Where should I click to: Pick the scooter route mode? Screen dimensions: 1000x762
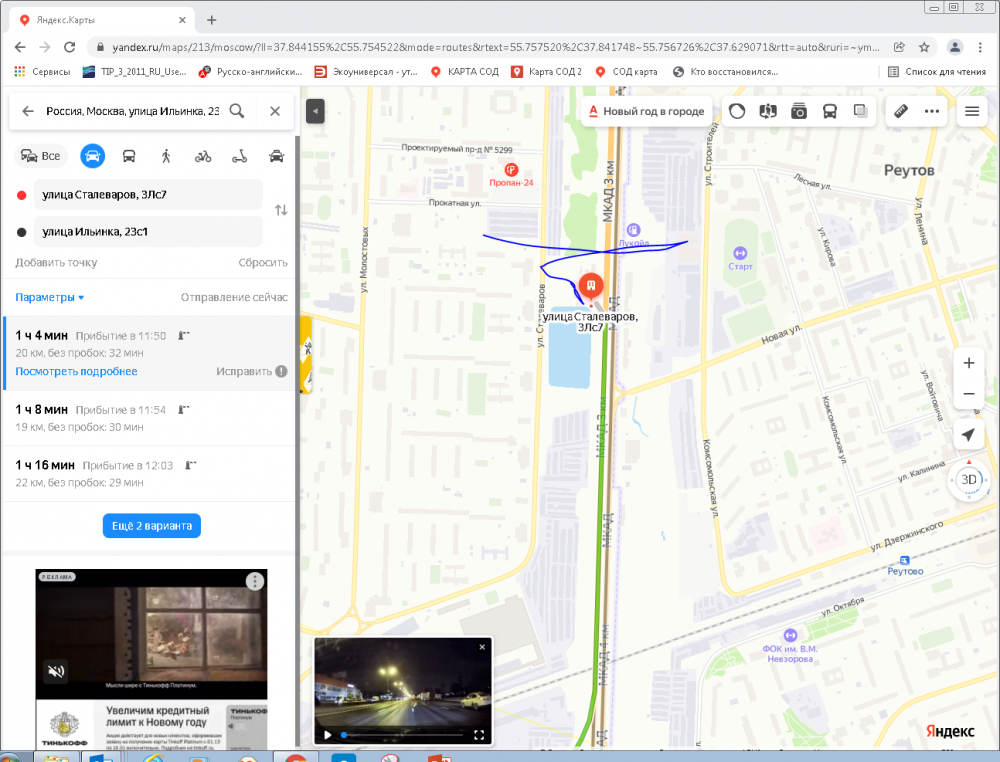[240, 156]
